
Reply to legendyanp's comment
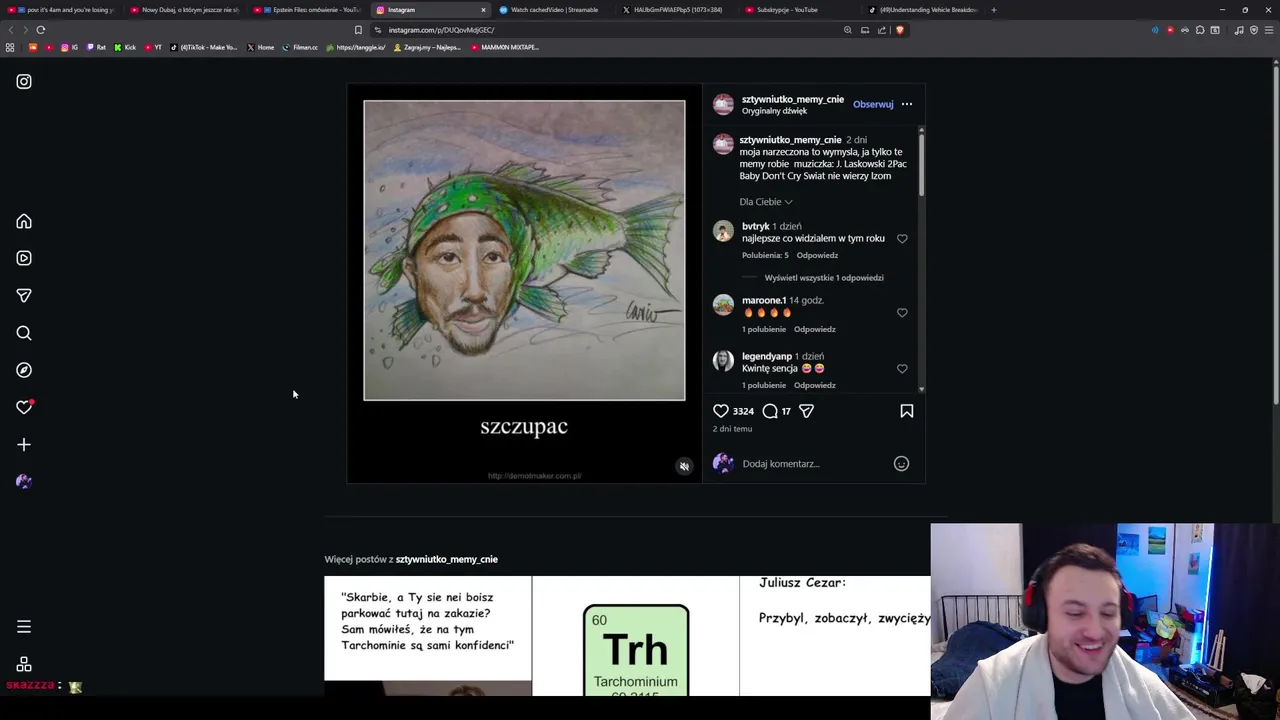pos(814,385)
